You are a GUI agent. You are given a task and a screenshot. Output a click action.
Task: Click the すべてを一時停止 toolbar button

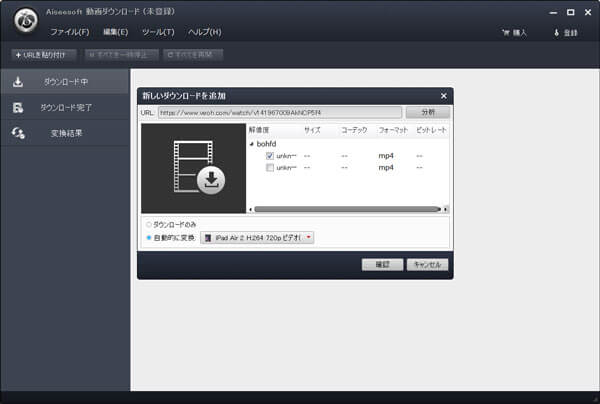121,55
